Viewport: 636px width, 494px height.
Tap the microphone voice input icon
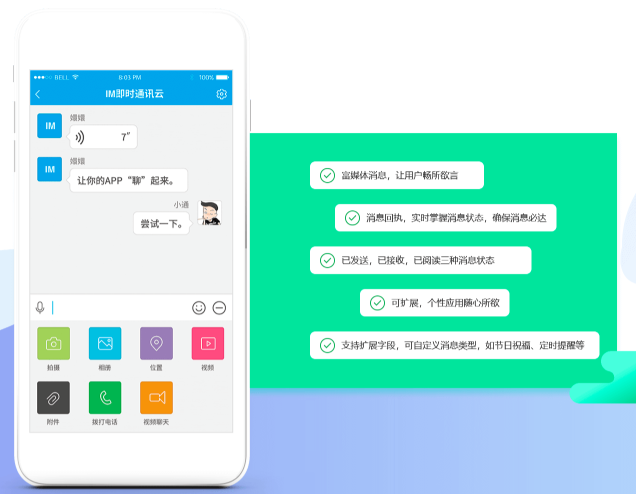point(40,307)
